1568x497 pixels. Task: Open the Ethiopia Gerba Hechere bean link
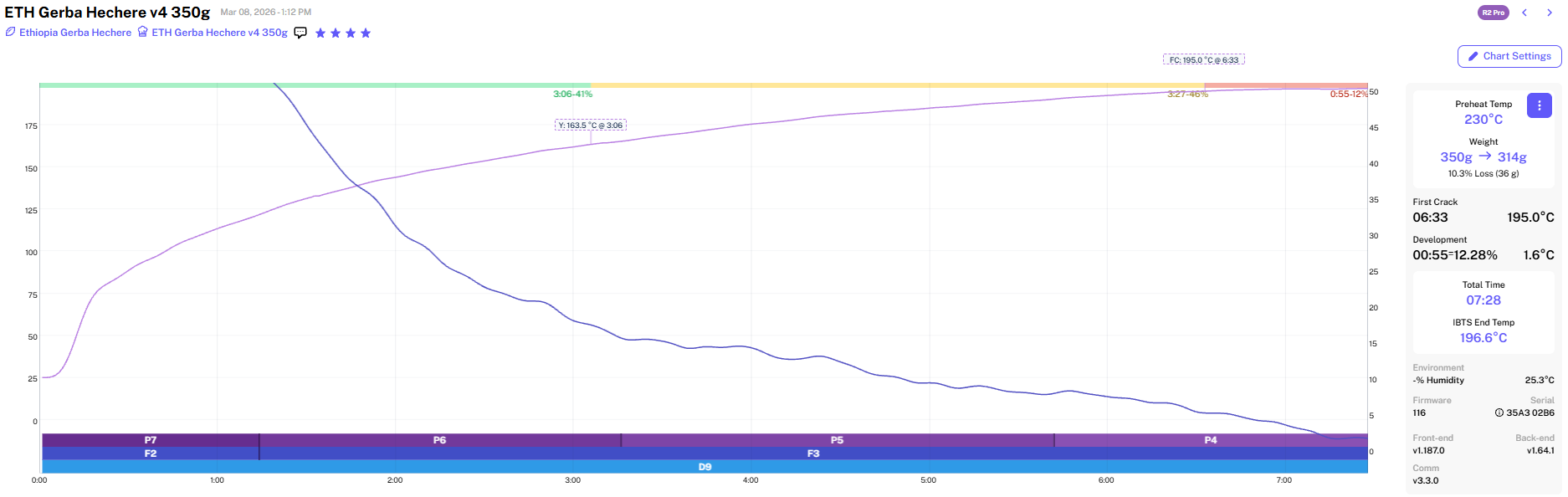[x=75, y=33]
